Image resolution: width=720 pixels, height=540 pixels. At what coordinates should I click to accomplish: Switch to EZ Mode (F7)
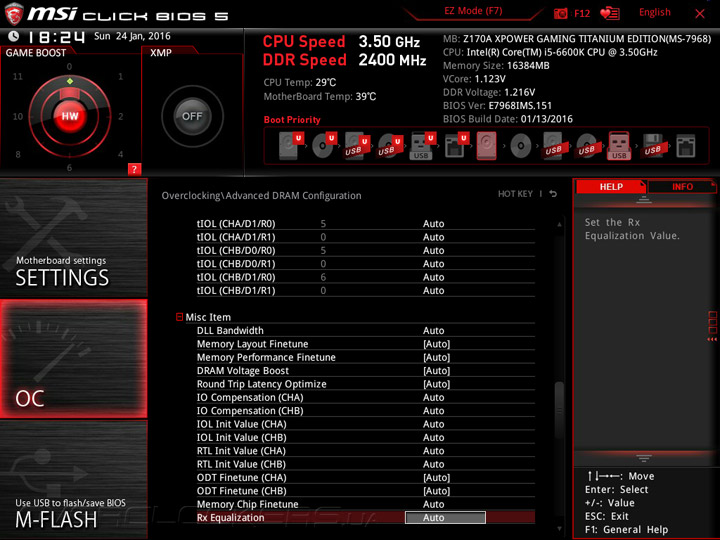(x=473, y=11)
